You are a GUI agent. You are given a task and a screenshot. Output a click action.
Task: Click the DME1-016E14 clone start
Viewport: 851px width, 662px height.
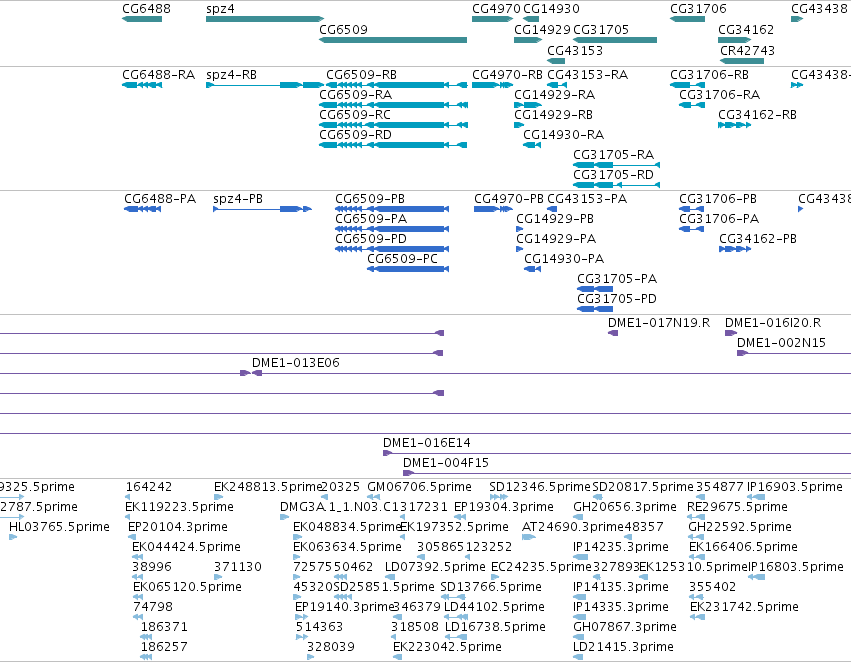point(388,453)
